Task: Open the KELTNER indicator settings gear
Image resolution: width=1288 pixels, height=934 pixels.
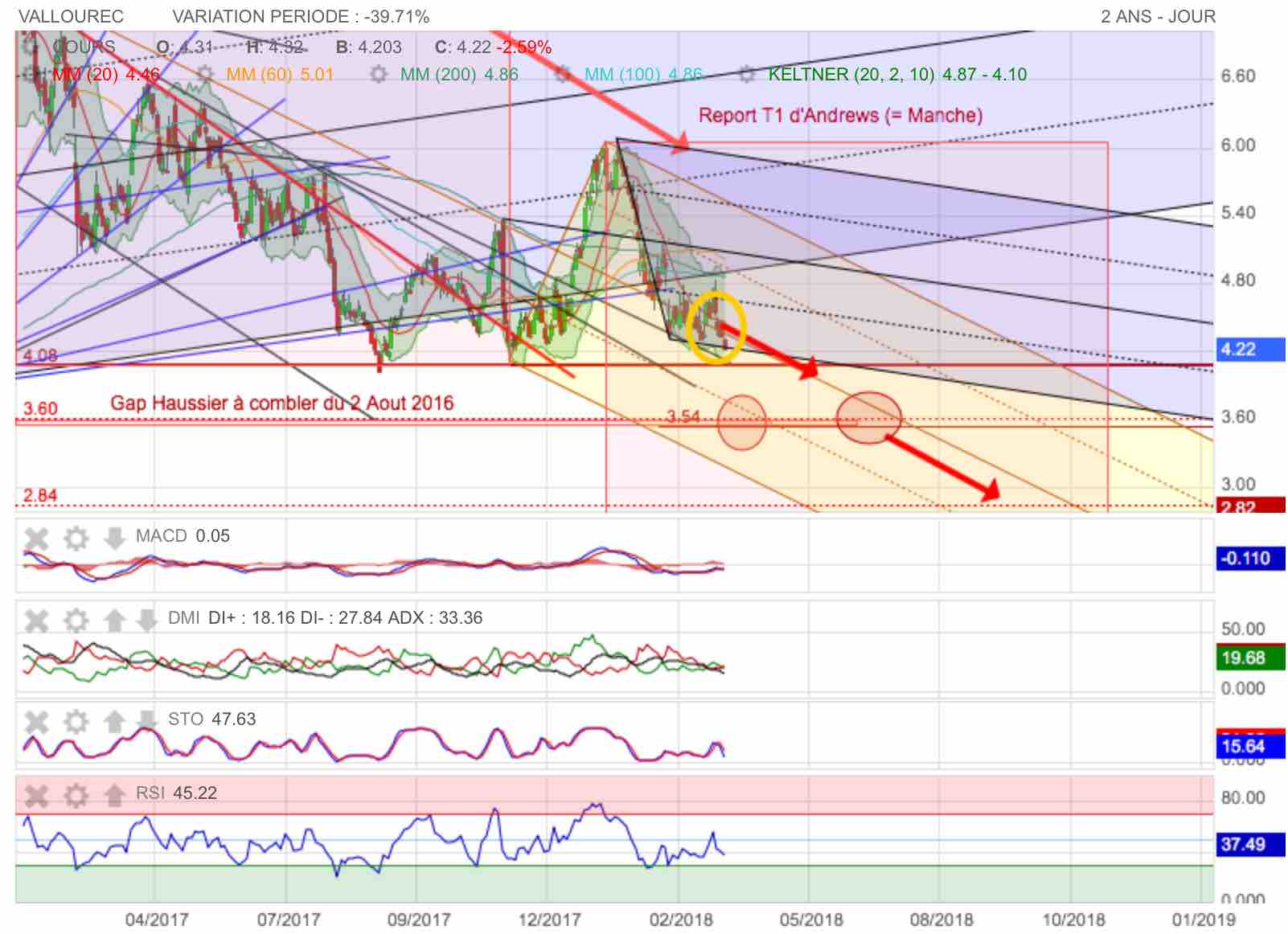Action: click(x=747, y=74)
